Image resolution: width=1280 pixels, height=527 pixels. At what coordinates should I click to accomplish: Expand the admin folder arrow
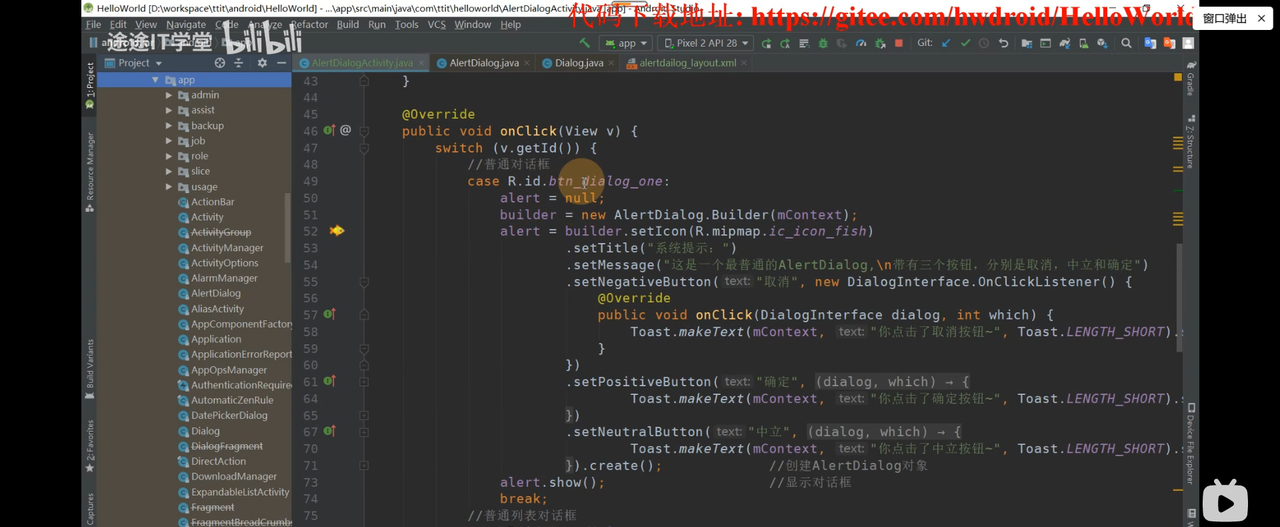[x=169, y=95]
